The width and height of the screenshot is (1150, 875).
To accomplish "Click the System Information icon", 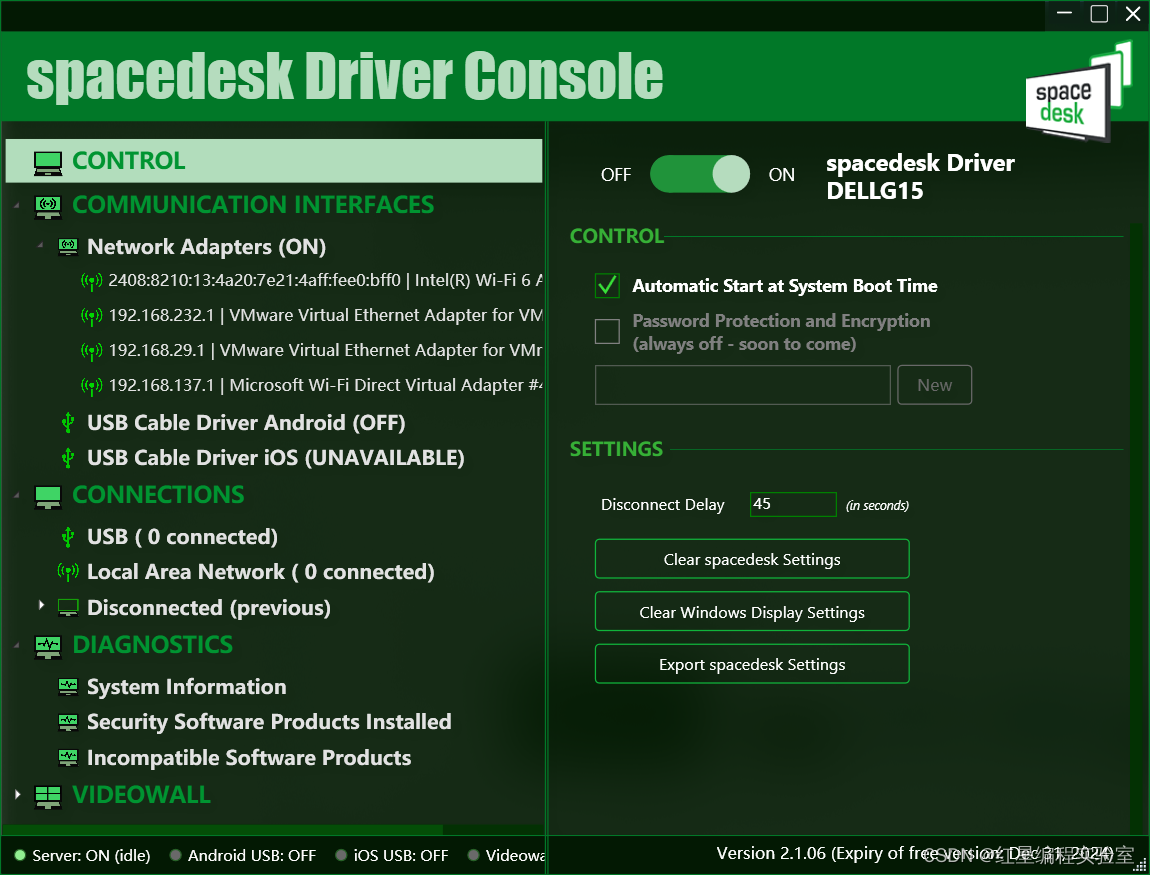I will [x=68, y=687].
